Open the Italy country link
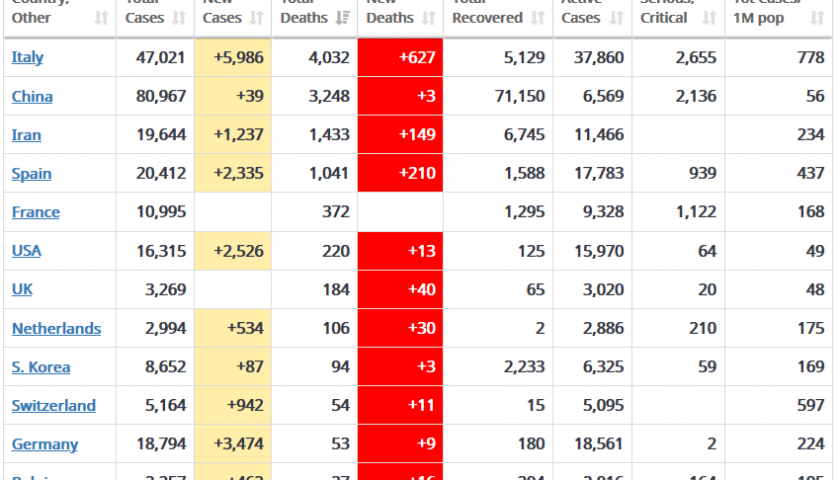This screenshot has height=480, width=840. click(27, 57)
